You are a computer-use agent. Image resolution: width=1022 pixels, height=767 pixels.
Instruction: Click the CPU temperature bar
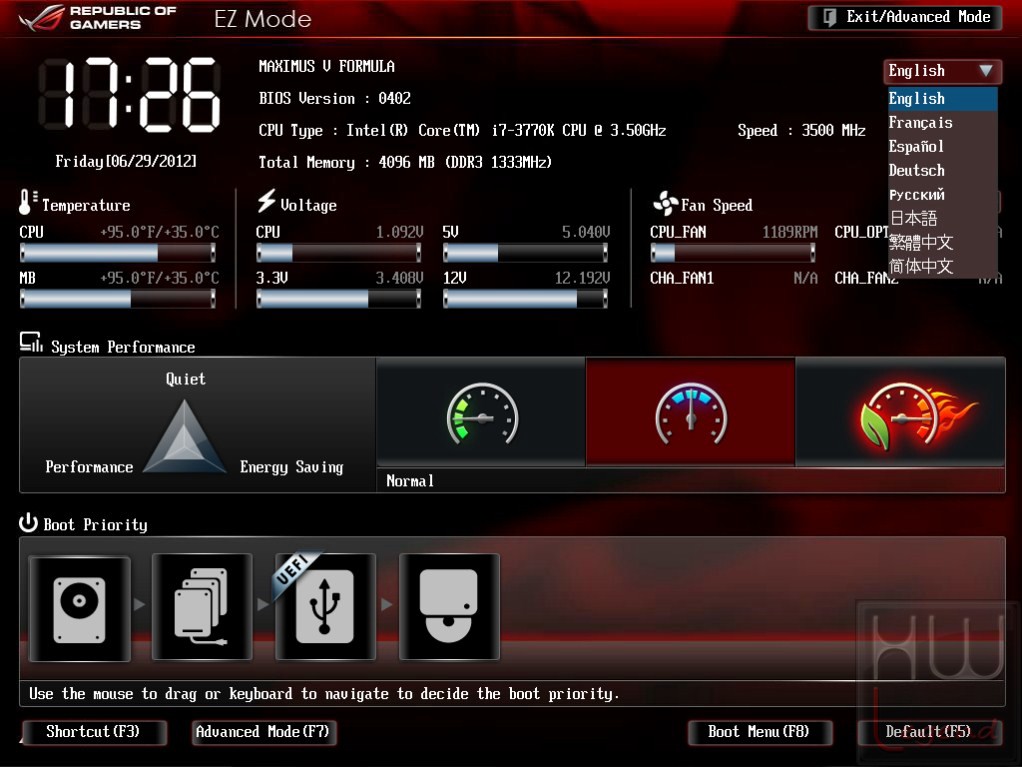(x=118, y=252)
